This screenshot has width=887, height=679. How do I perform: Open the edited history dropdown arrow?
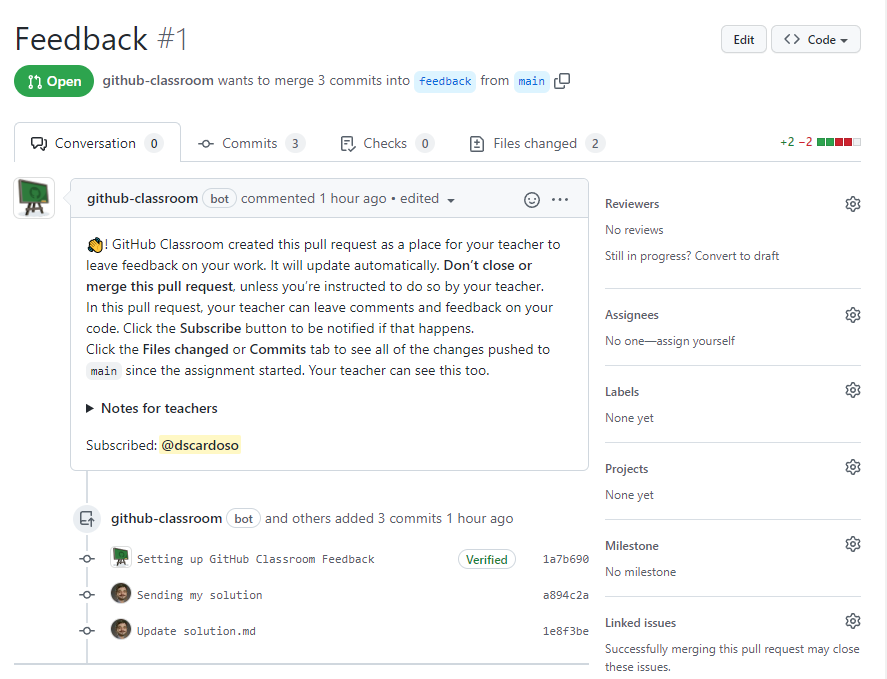pyautogui.click(x=451, y=200)
